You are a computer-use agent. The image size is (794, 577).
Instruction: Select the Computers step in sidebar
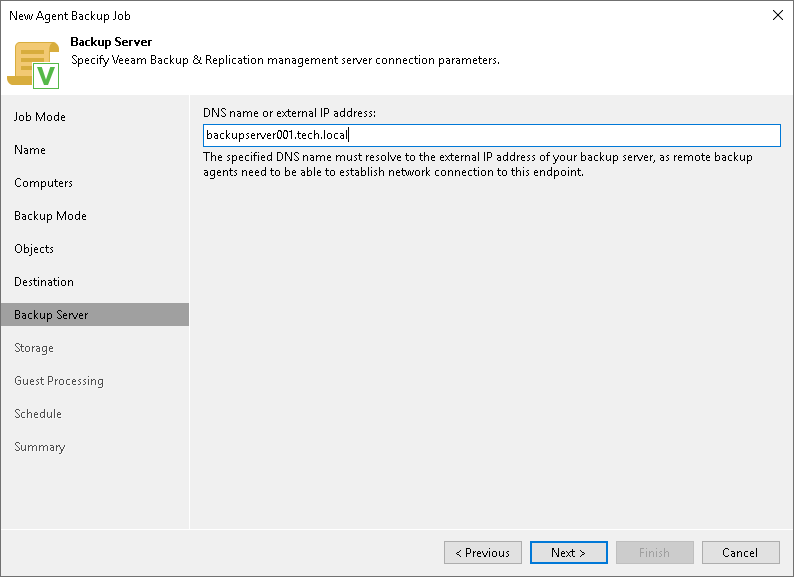click(44, 183)
